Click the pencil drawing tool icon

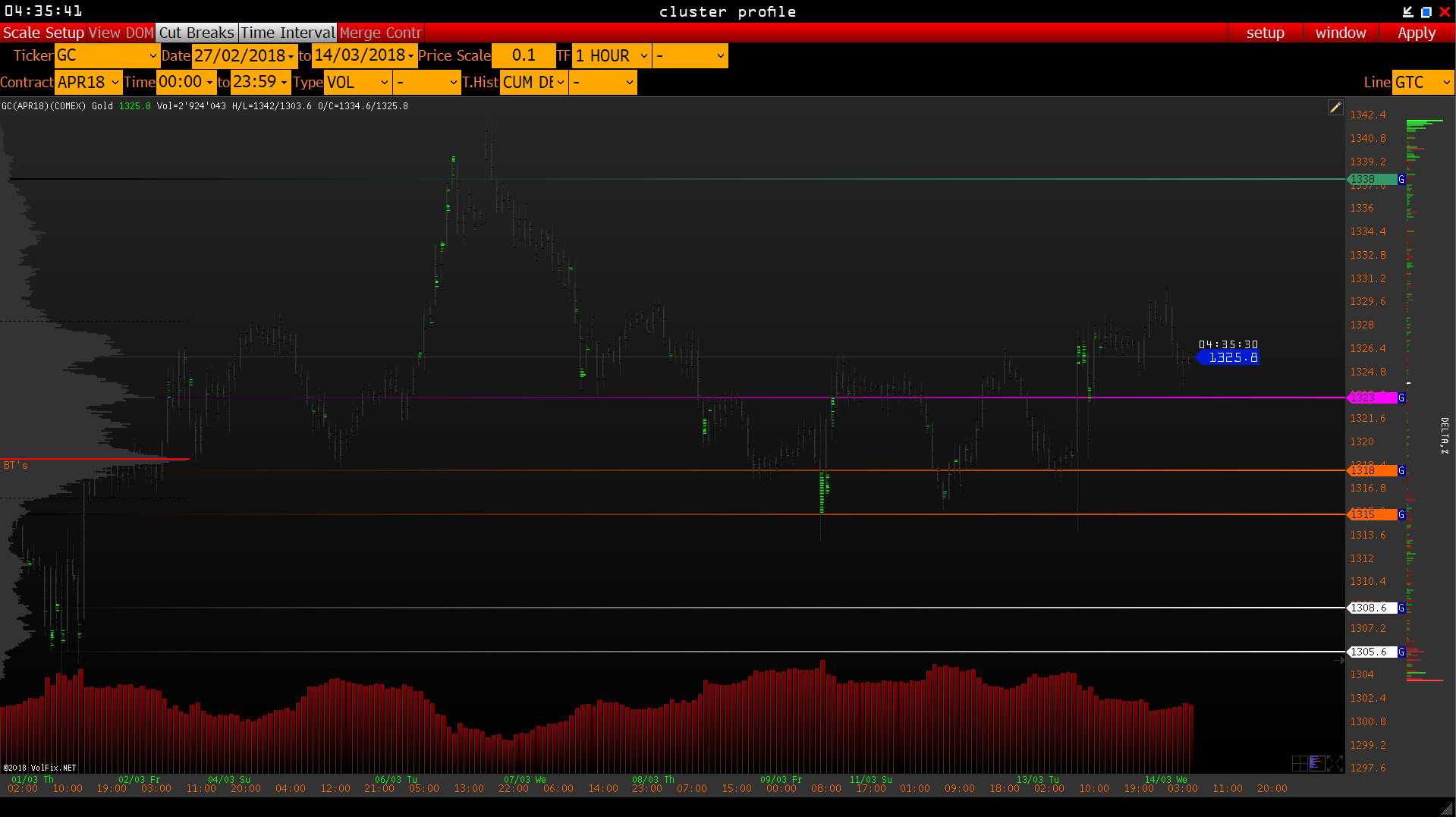[x=1335, y=108]
